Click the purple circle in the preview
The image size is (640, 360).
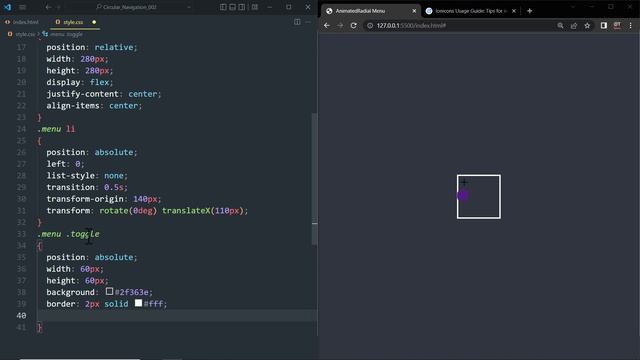click(462, 196)
